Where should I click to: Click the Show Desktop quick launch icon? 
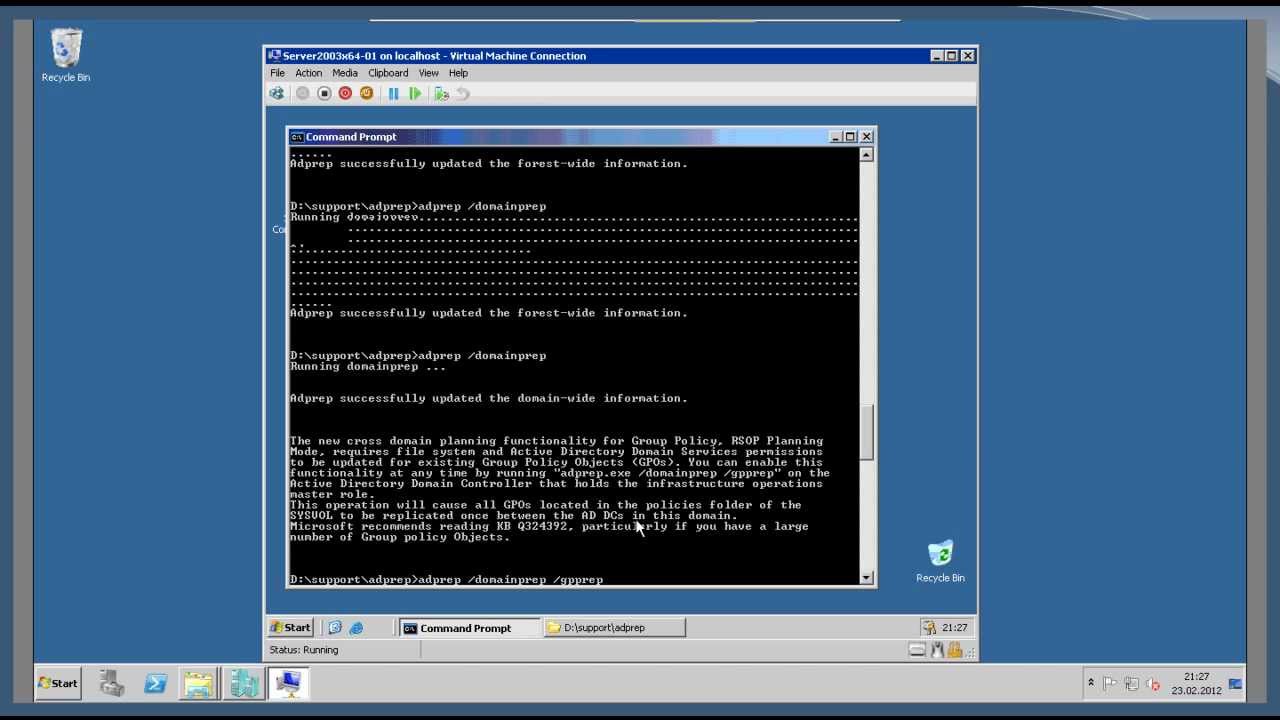(x=335, y=628)
